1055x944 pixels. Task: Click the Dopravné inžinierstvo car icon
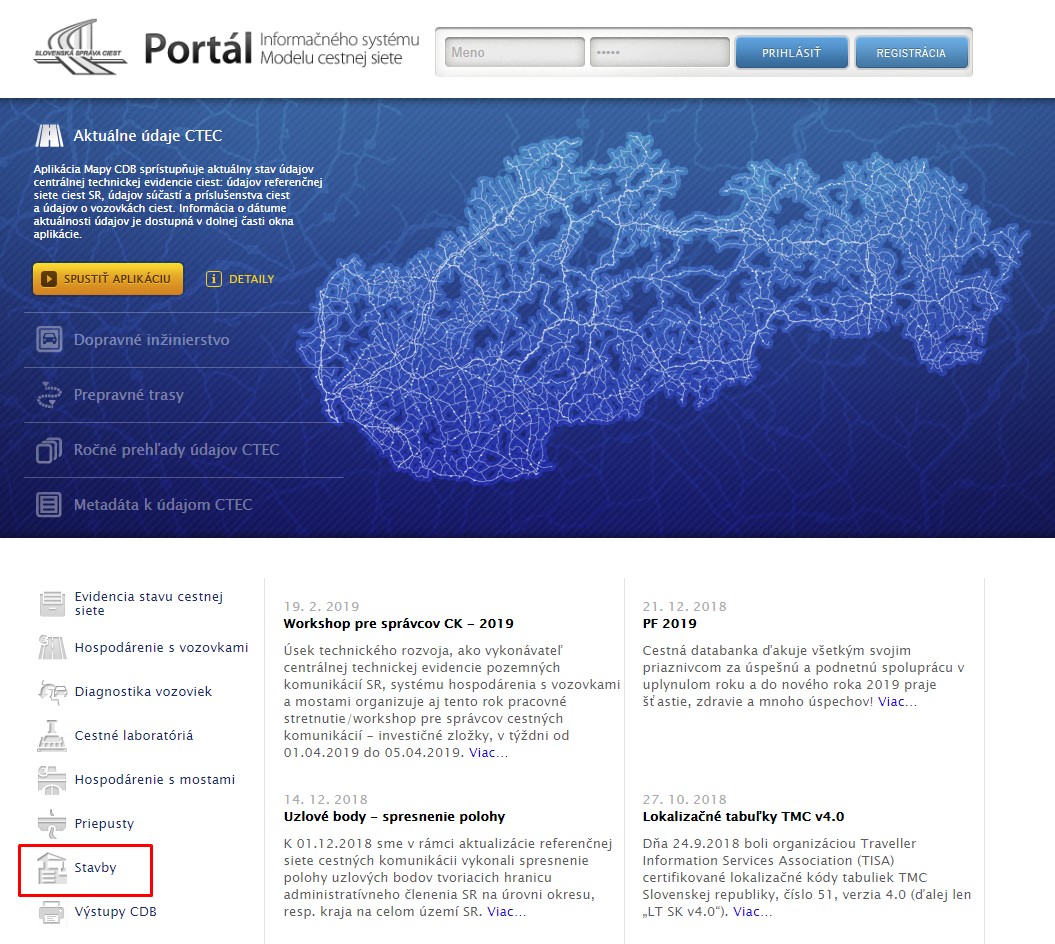pyautogui.click(x=48, y=340)
